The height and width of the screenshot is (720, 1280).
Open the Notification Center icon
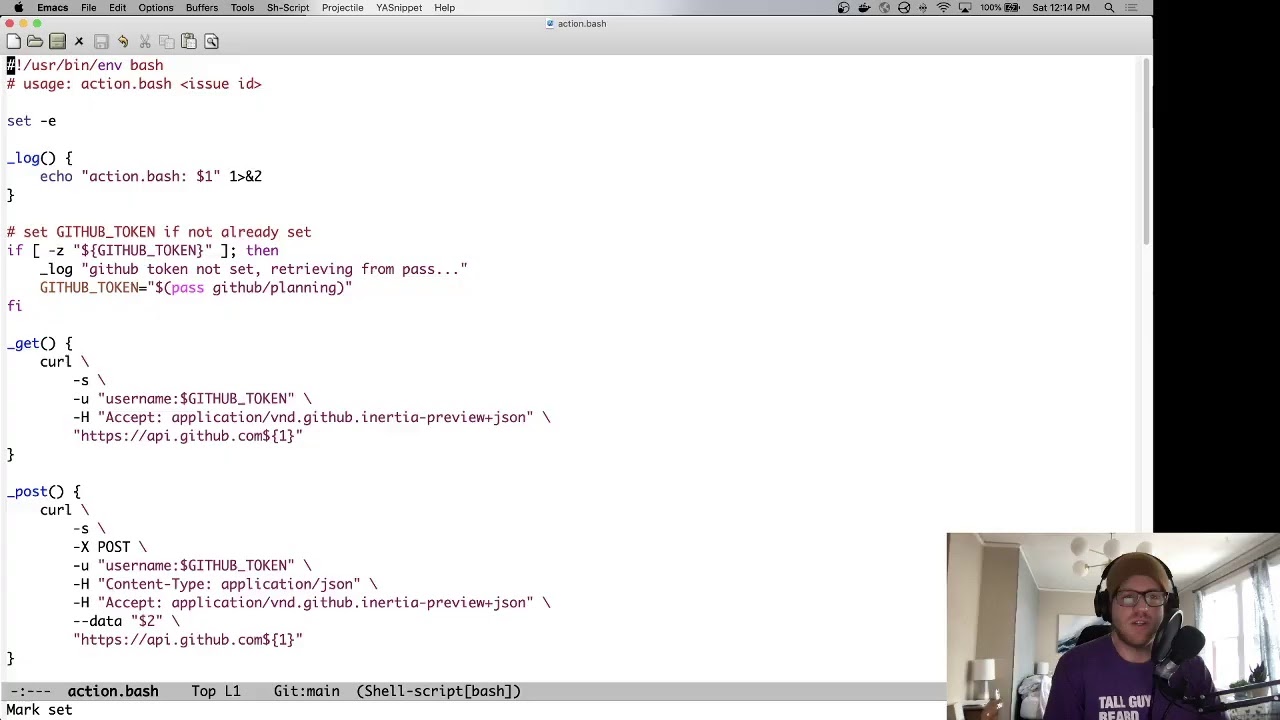[x=1132, y=8]
